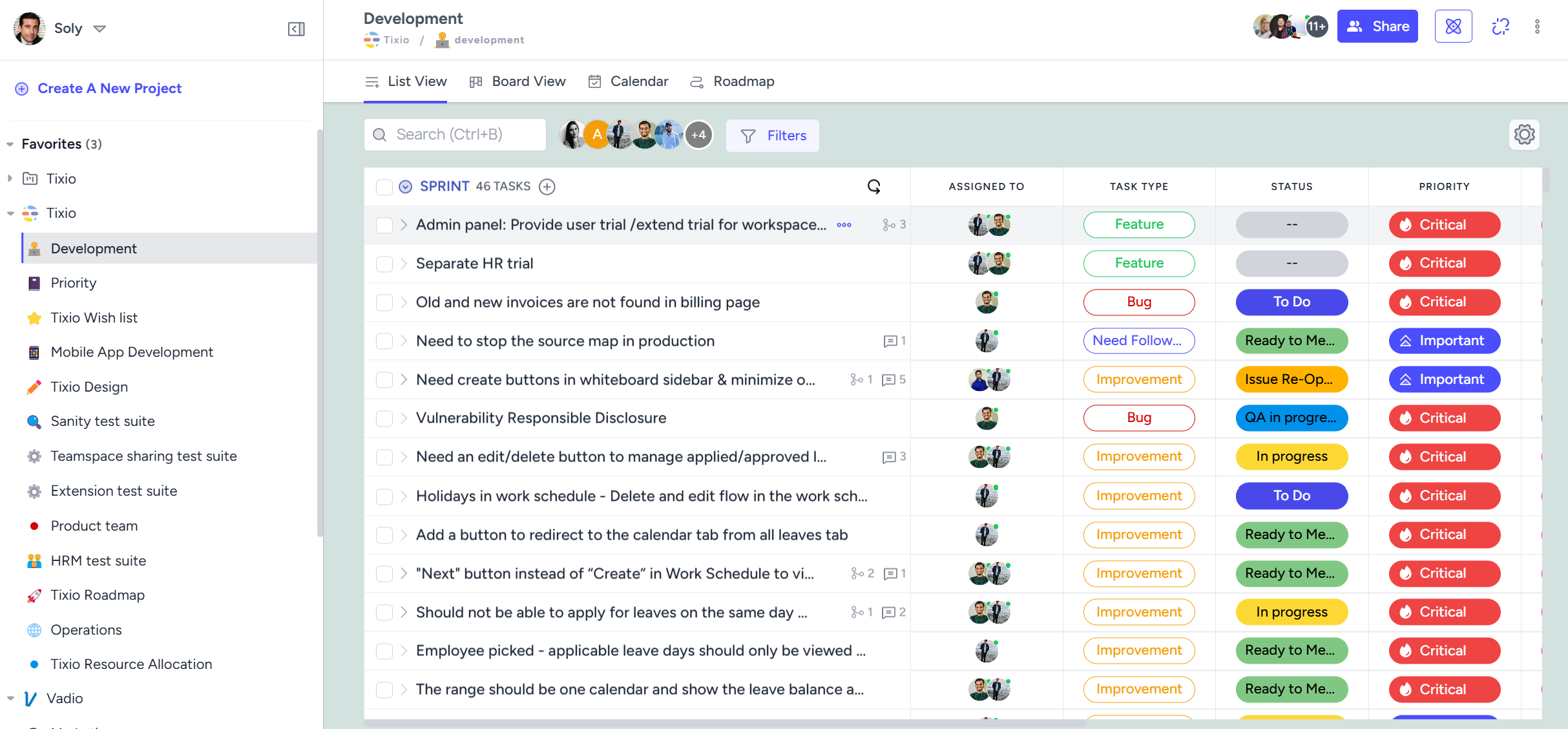Open the AI assistant atom icon

(x=1453, y=26)
